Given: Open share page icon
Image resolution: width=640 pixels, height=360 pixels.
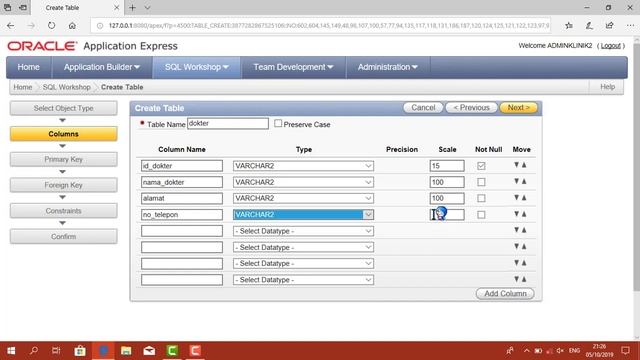Looking at the screenshot, I should (x=609, y=25).
